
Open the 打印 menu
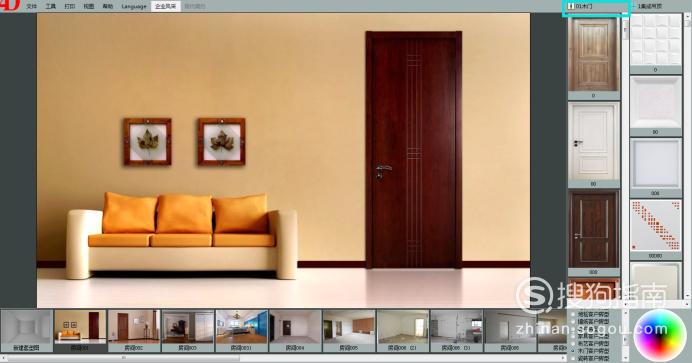point(70,7)
